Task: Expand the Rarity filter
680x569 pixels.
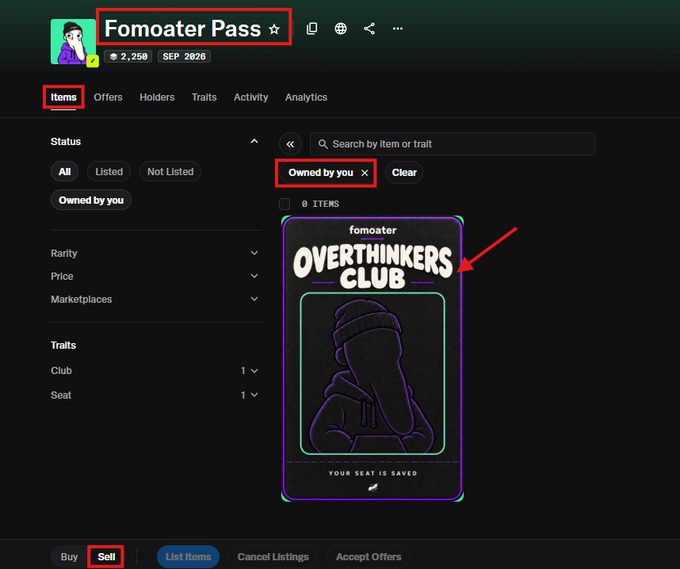Action: 155,253
